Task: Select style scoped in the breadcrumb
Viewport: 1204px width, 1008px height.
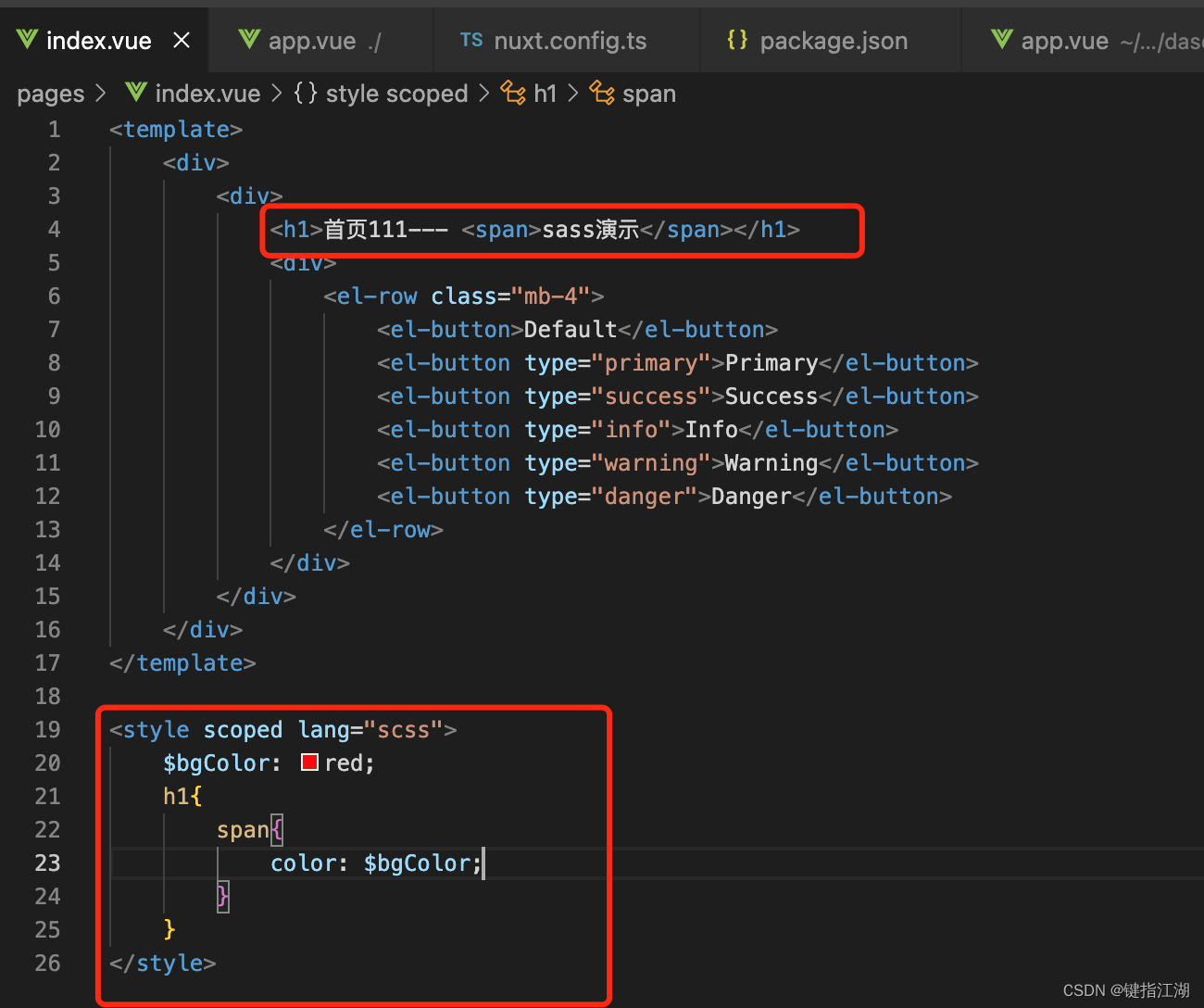Action: click(x=396, y=94)
